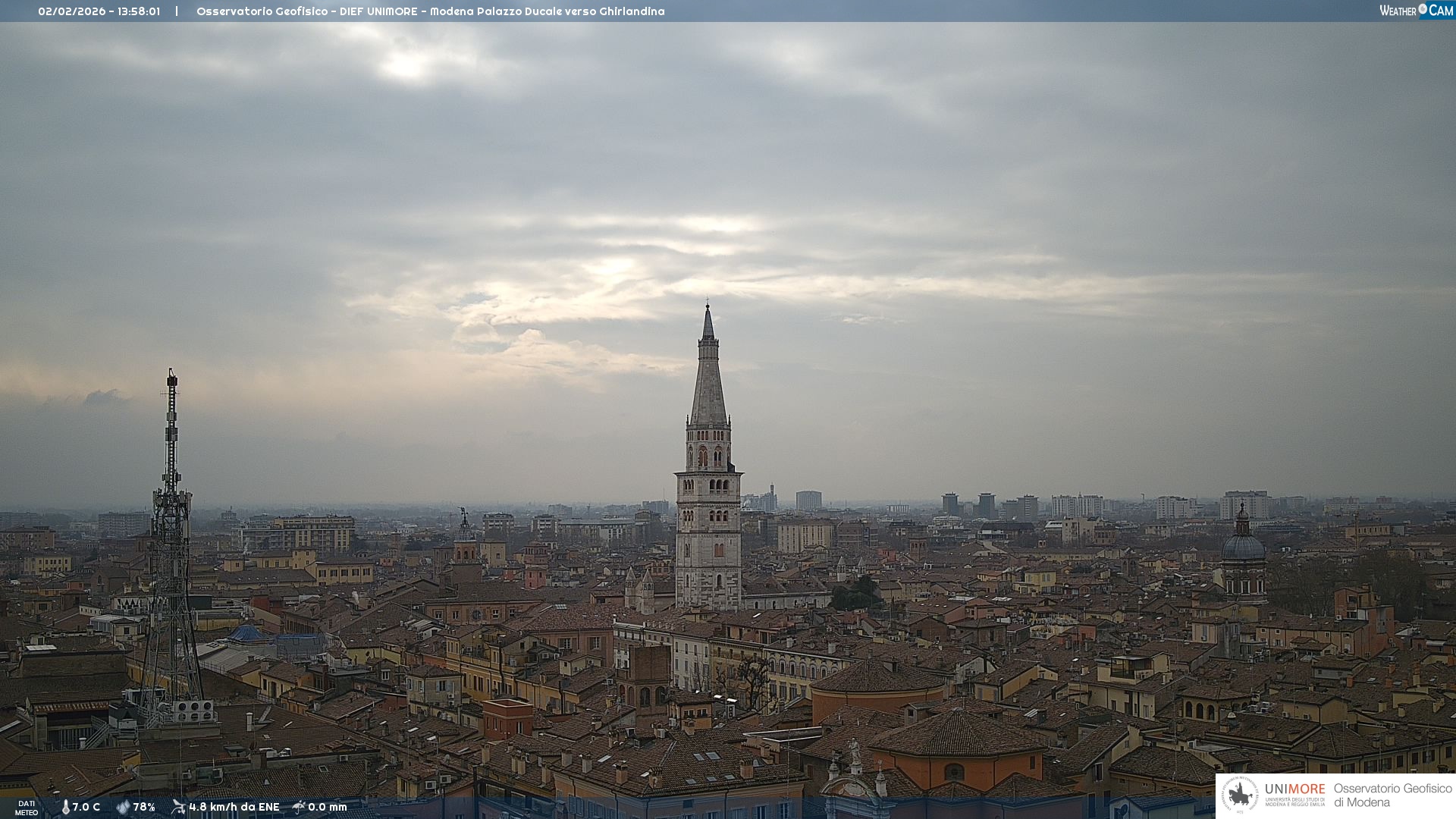The height and width of the screenshot is (819, 1456).
Task: Click the humidity water droplets icon
Action: (x=123, y=807)
